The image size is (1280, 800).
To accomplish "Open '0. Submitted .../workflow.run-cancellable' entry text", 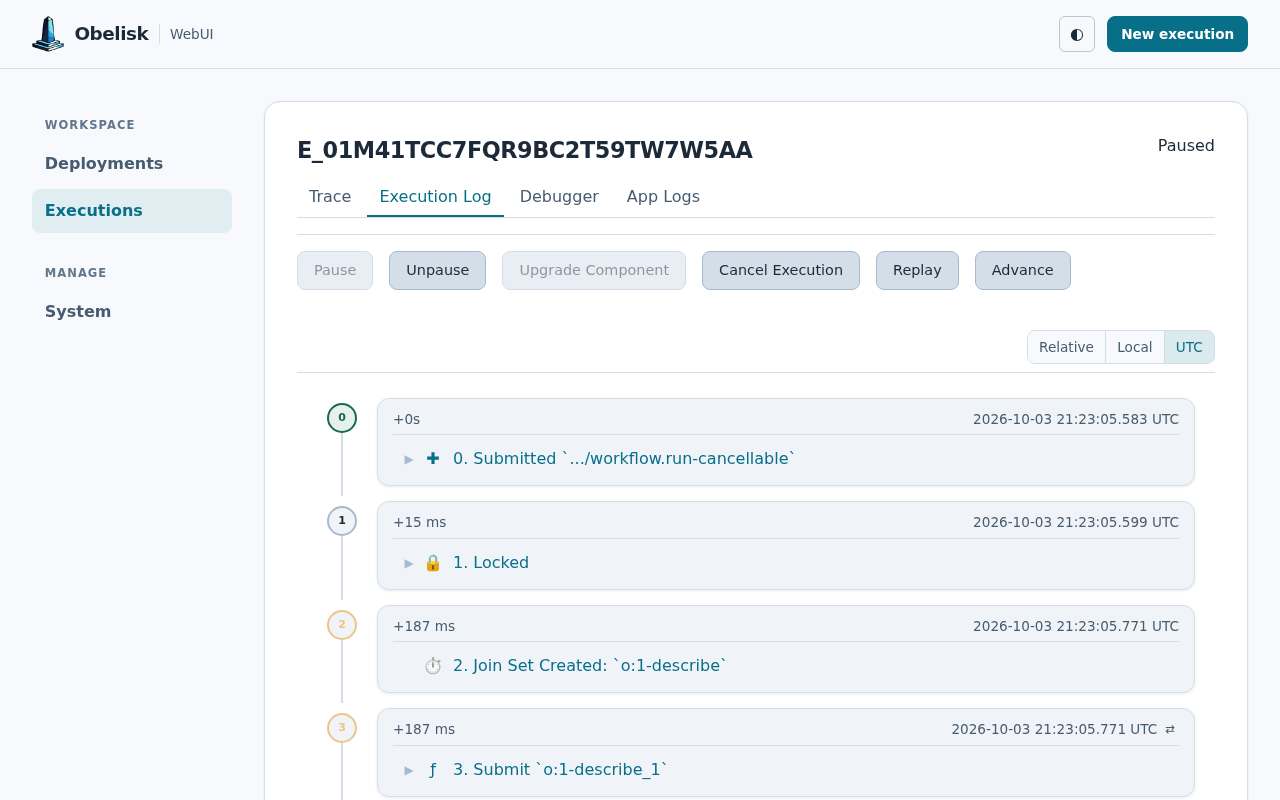I will click(624, 459).
